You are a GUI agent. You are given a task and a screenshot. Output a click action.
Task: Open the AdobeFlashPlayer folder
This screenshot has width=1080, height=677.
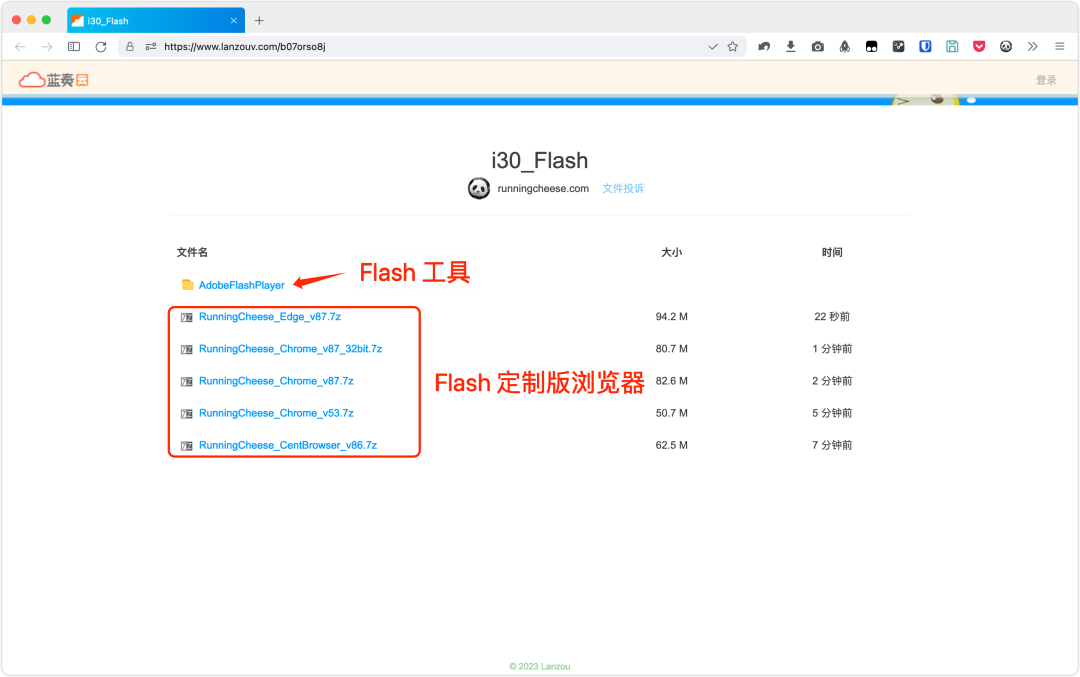click(x=241, y=285)
